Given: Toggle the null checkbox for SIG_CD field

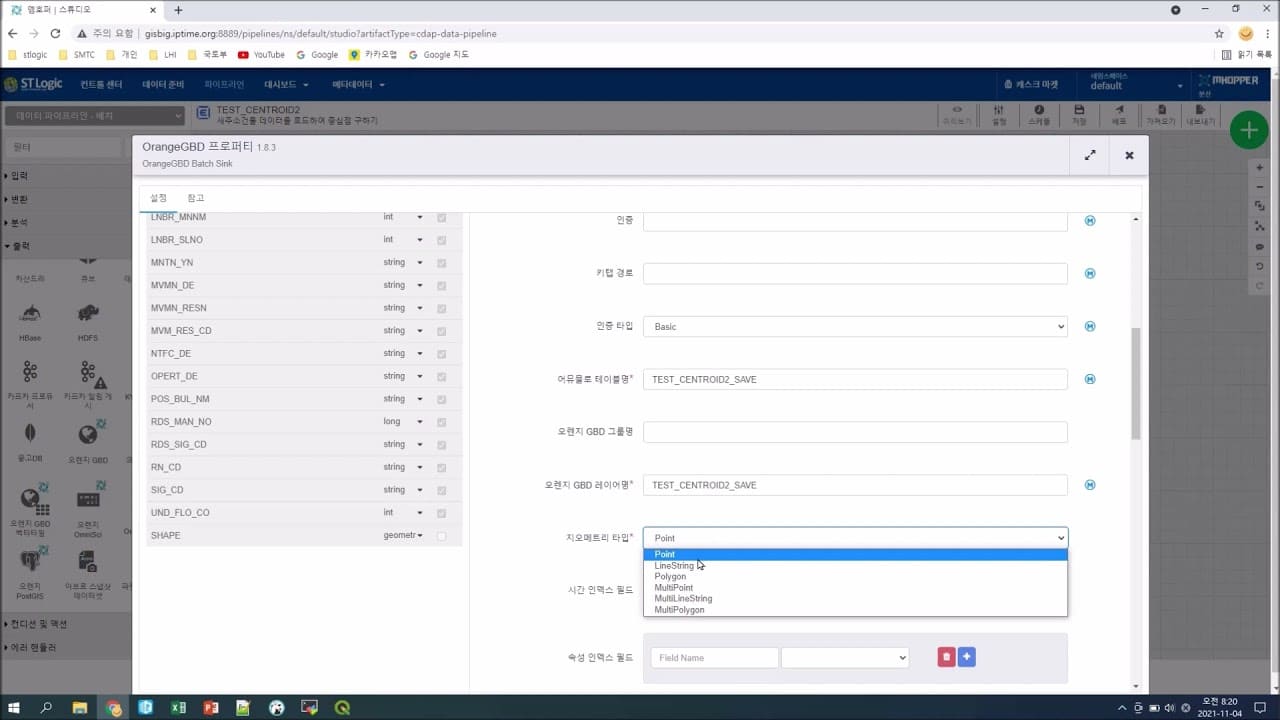Looking at the screenshot, I should (x=441, y=490).
